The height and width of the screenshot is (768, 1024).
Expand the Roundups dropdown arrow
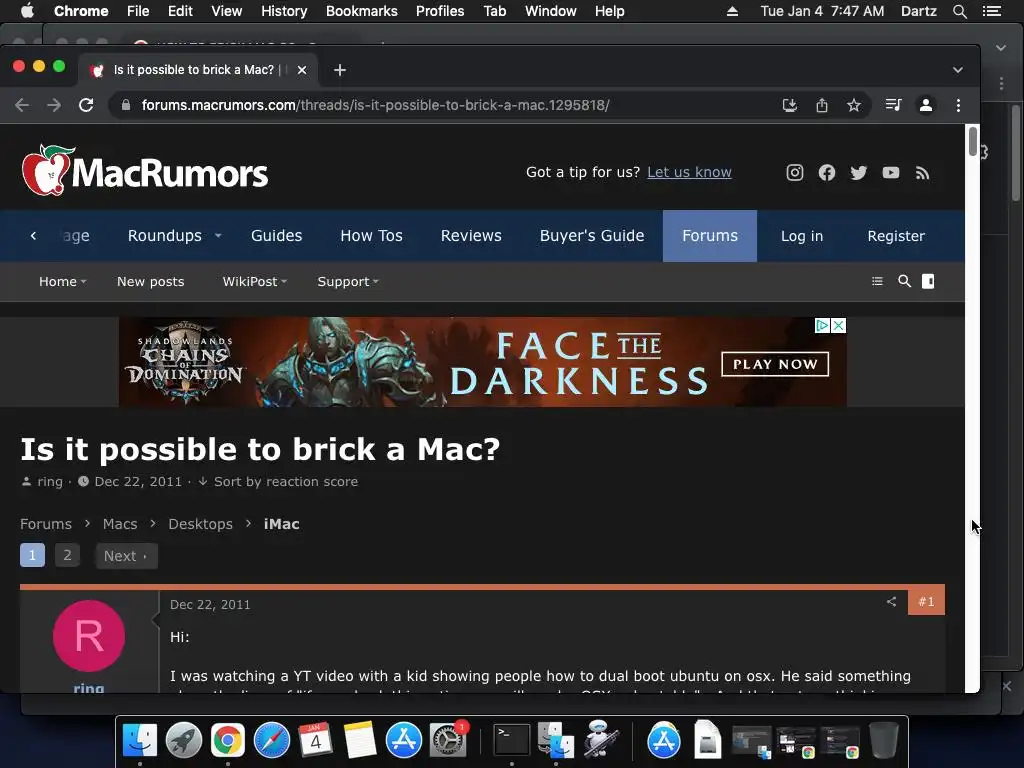218,236
